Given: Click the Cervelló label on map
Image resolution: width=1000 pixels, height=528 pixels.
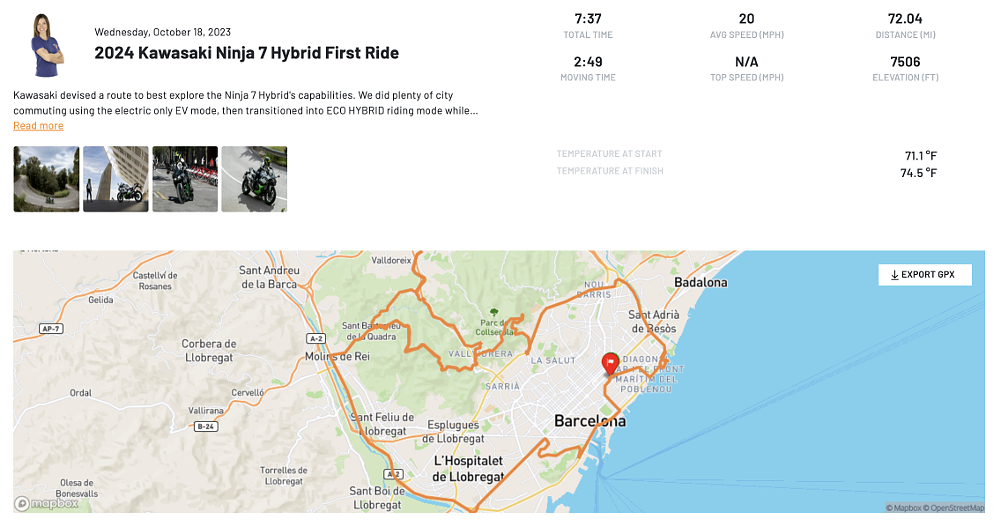Looking at the screenshot, I should pos(247,393).
